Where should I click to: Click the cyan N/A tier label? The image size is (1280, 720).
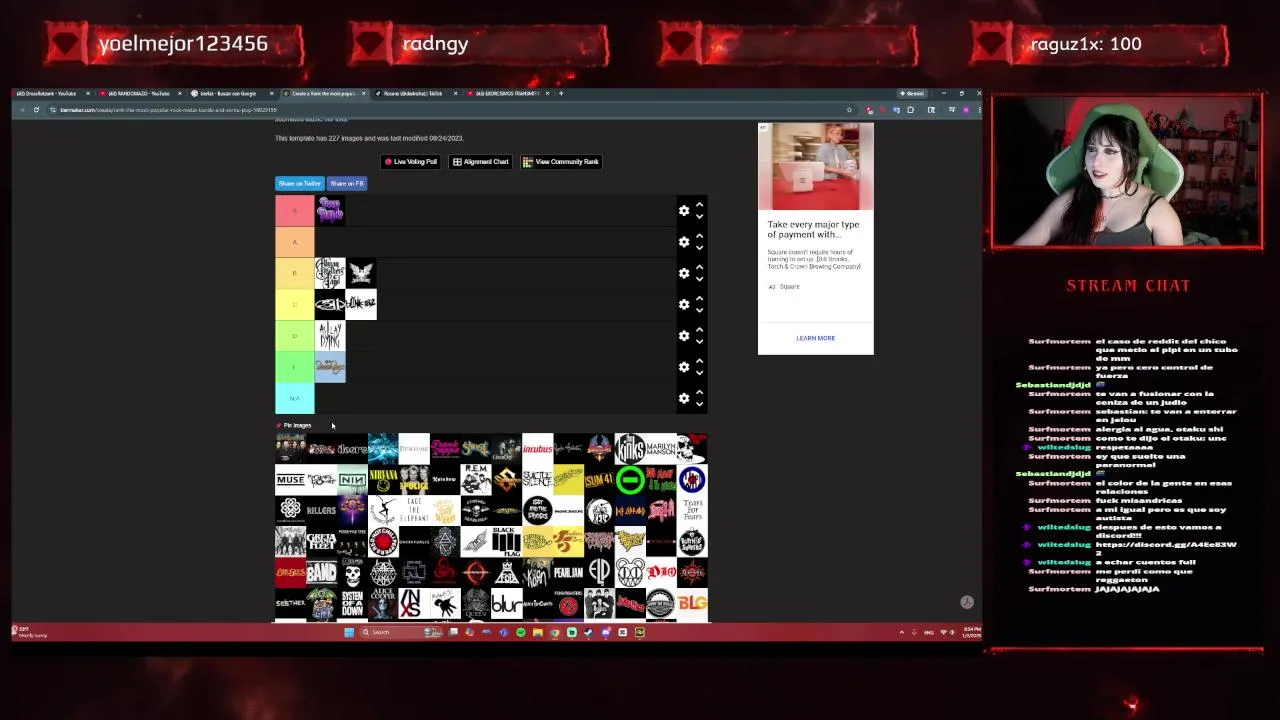(x=294, y=398)
